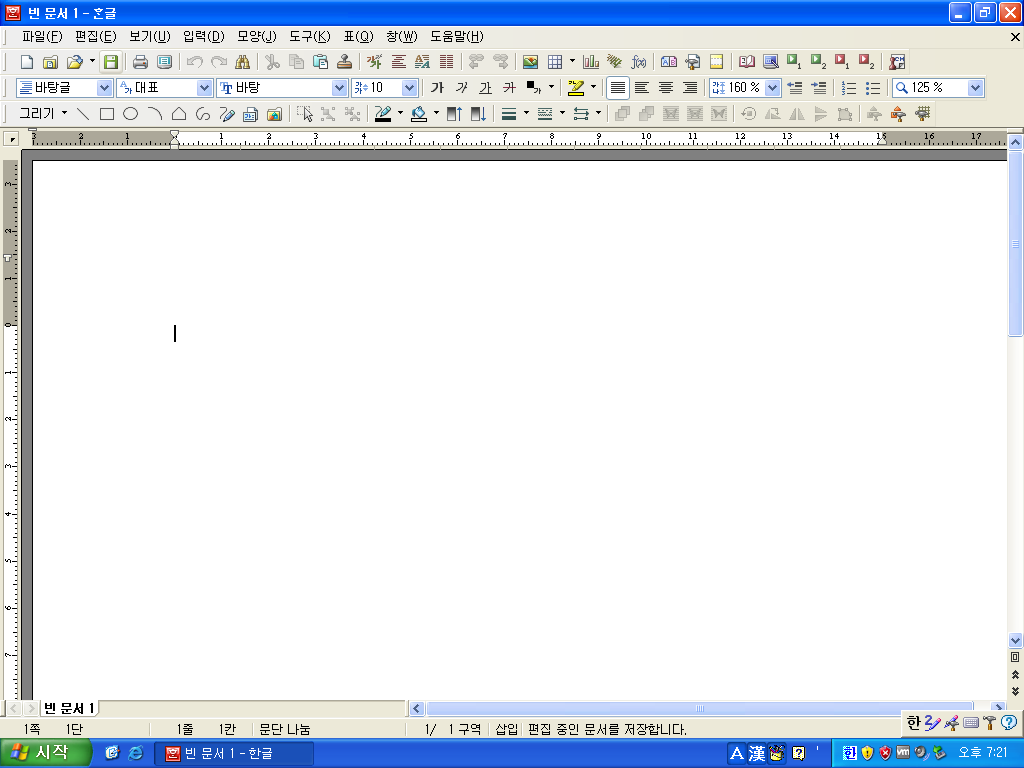Screen dimensions: 1024x768
Task: Open the 대표 language dropdown
Action: coord(204,88)
